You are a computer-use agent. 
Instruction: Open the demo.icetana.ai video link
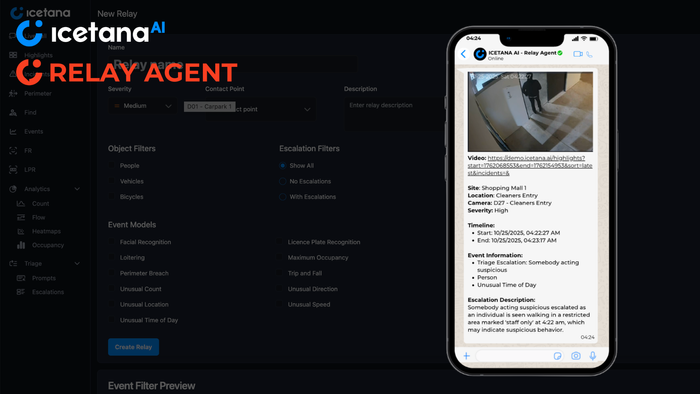pyautogui.click(x=530, y=166)
